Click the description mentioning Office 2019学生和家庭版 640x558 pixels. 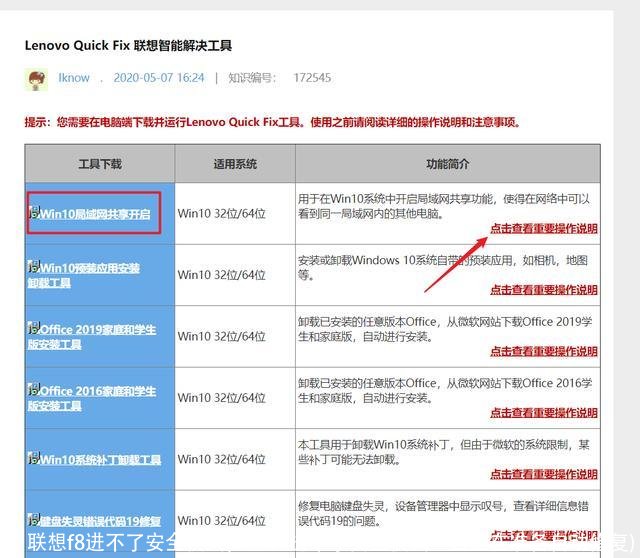tap(445, 329)
